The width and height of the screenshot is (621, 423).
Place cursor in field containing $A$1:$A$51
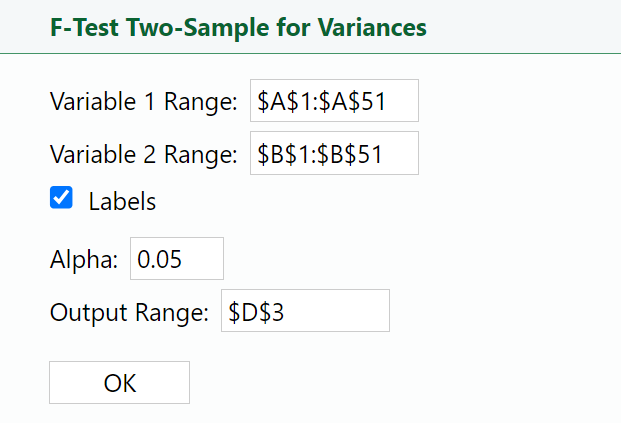click(x=333, y=101)
